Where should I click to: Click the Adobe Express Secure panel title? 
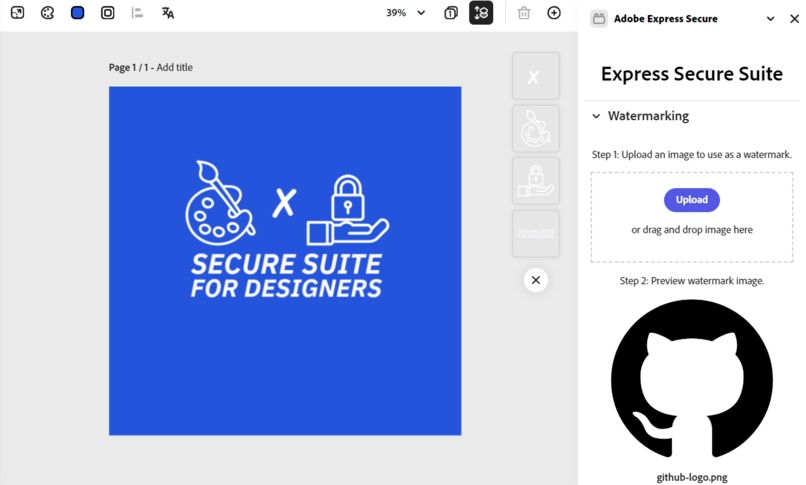(666, 19)
